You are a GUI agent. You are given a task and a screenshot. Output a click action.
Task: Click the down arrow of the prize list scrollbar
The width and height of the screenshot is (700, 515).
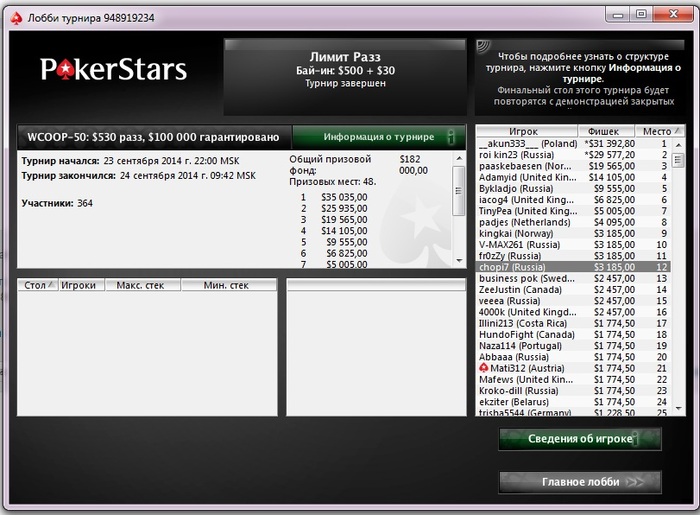point(459,261)
